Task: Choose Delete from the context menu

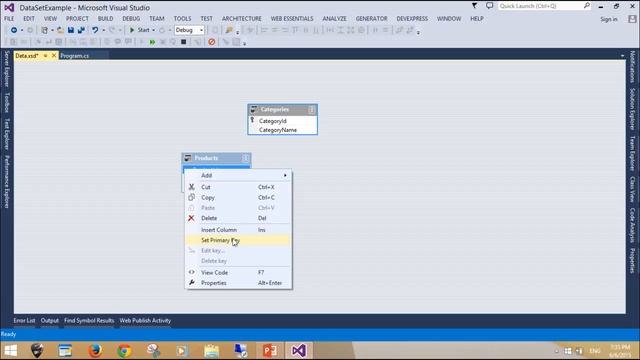Action: coord(238,218)
